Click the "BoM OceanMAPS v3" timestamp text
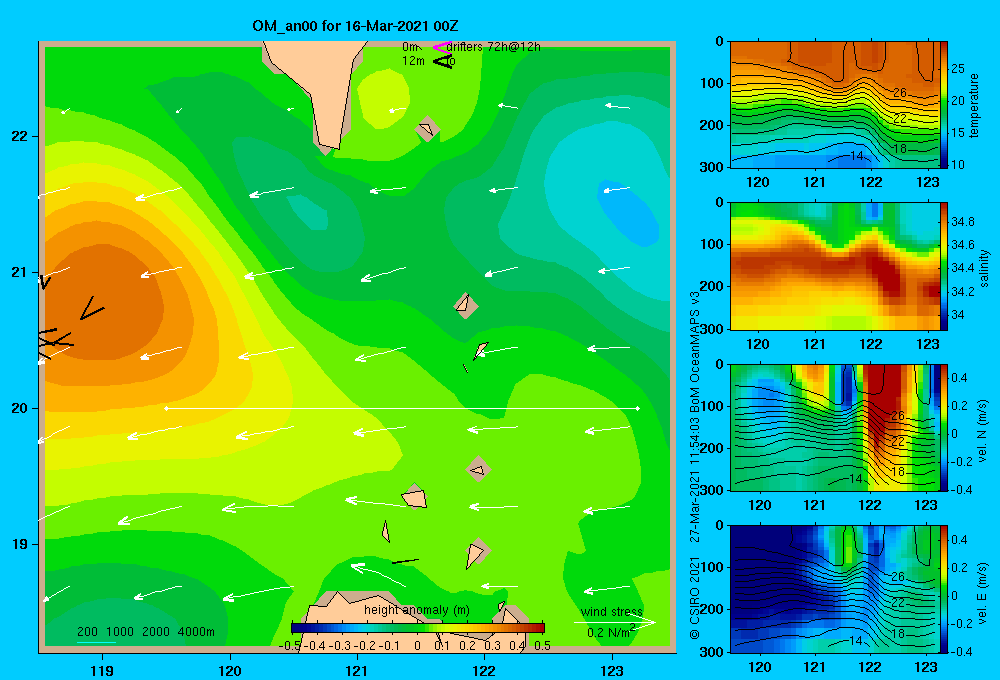The height and width of the screenshot is (680, 1000). pos(695,353)
